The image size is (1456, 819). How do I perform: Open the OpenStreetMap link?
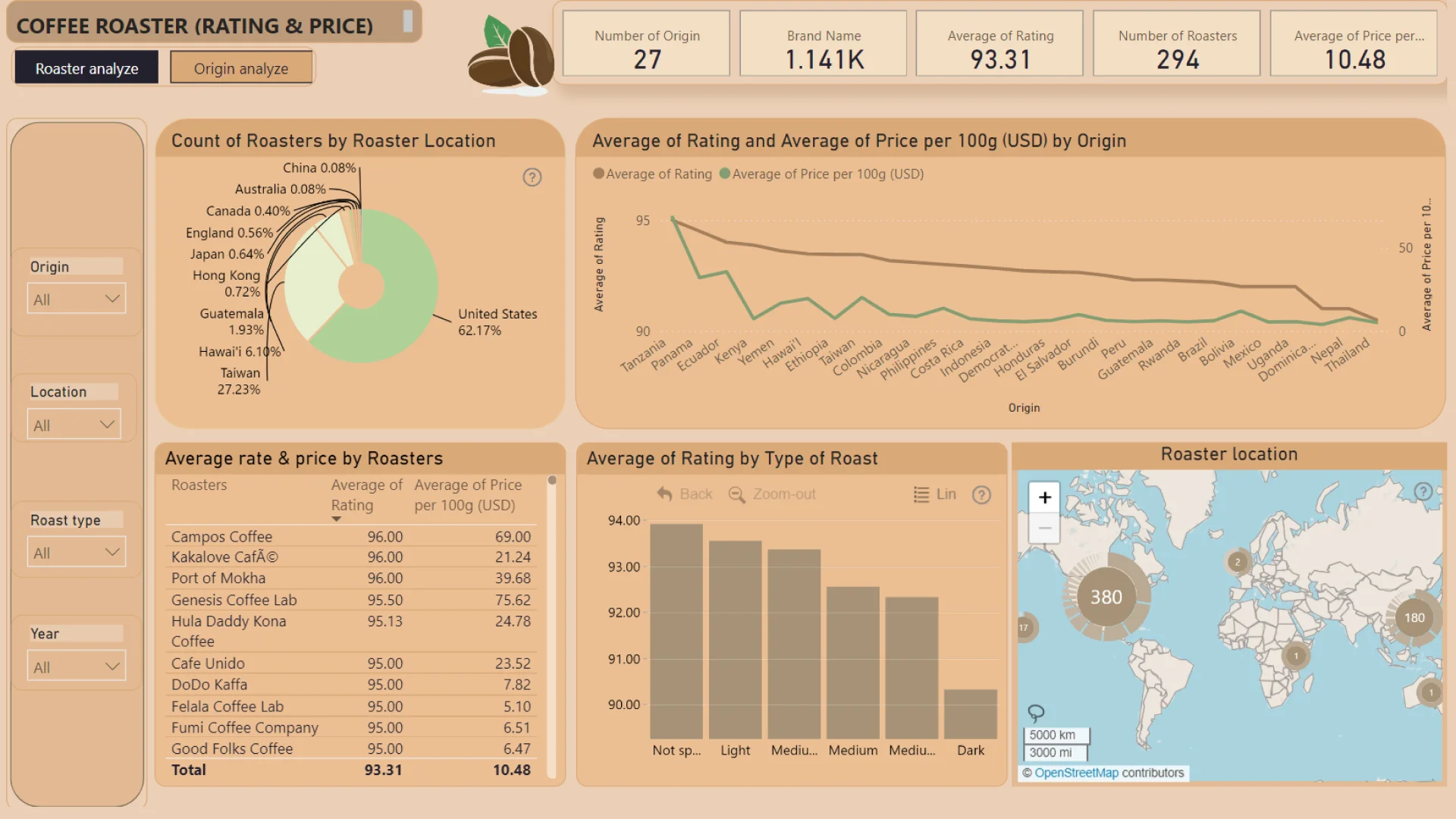[x=1076, y=773]
